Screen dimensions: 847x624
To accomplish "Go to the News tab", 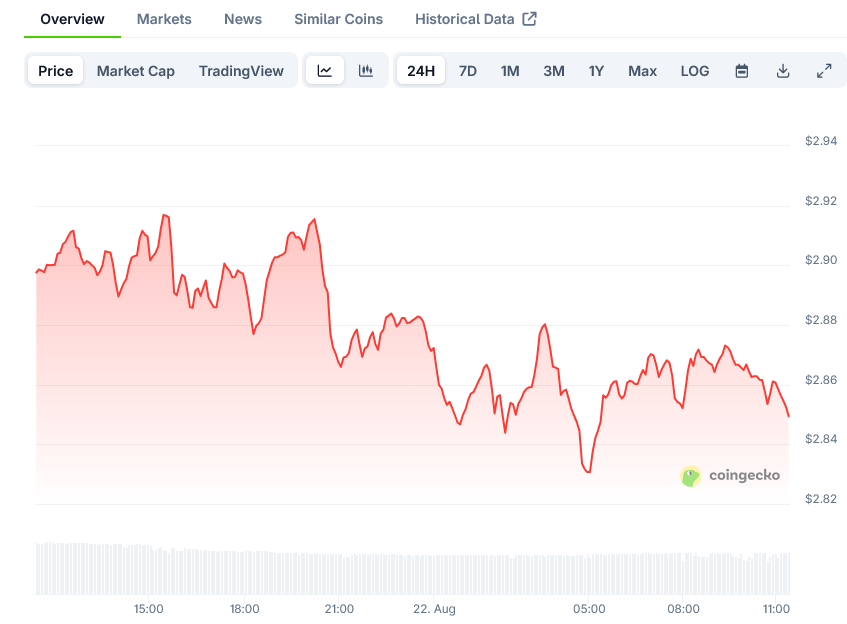I will point(243,19).
